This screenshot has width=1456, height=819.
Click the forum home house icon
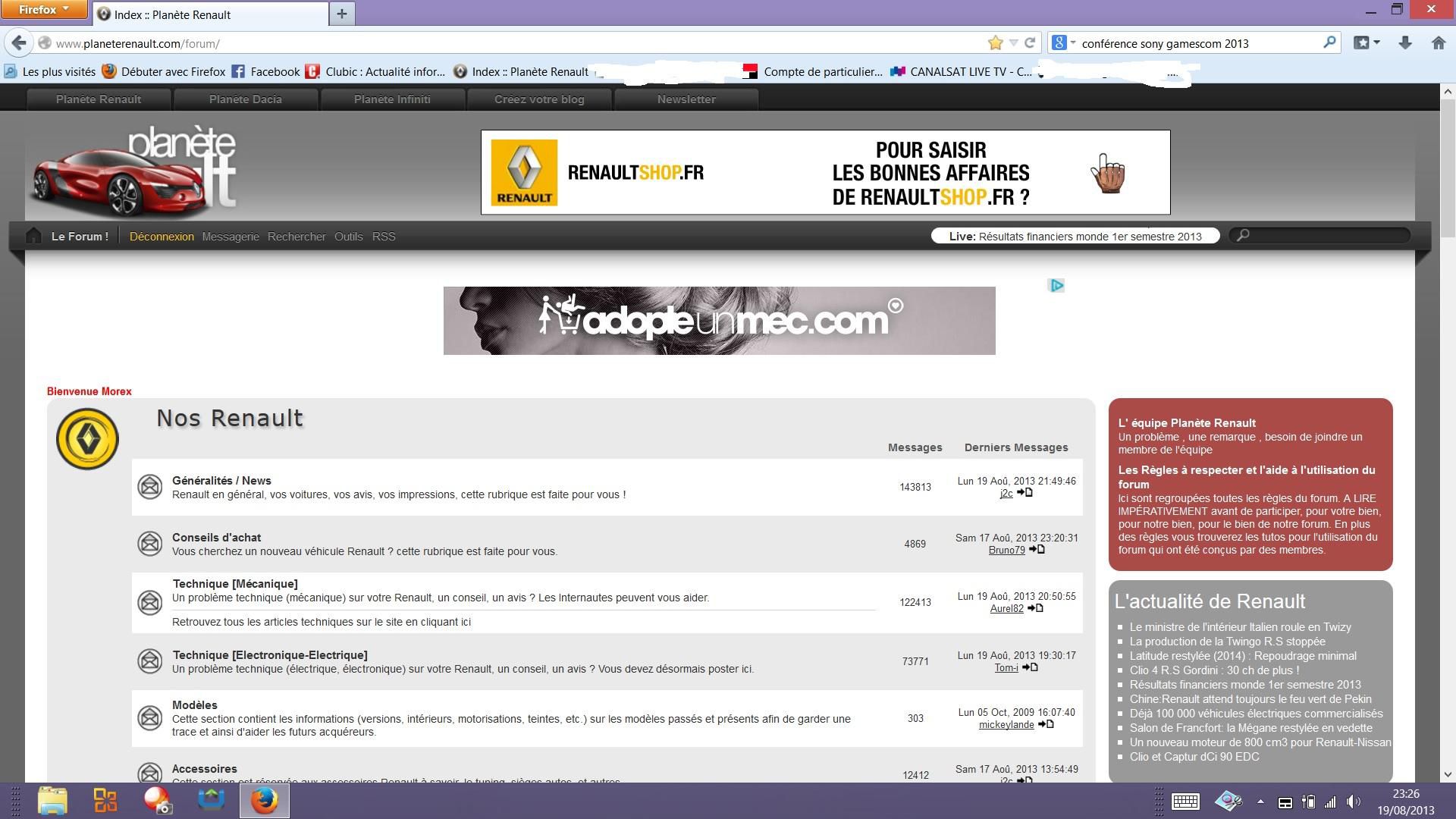pyautogui.click(x=33, y=236)
